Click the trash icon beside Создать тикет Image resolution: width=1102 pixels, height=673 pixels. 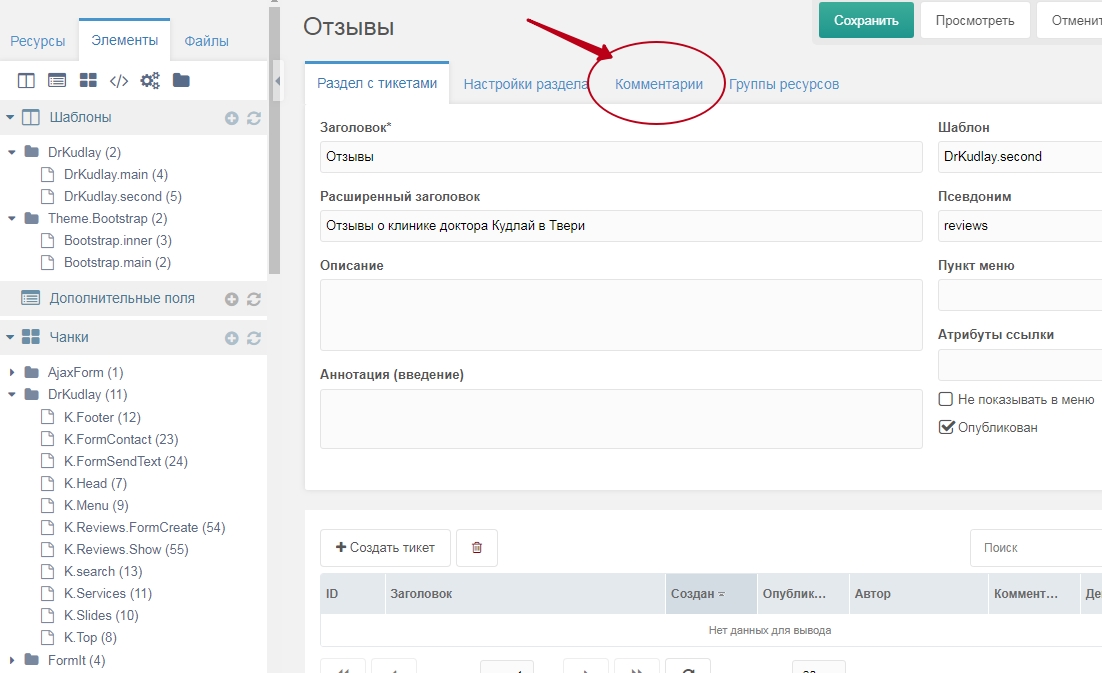pyautogui.click(x=477, y=548)
